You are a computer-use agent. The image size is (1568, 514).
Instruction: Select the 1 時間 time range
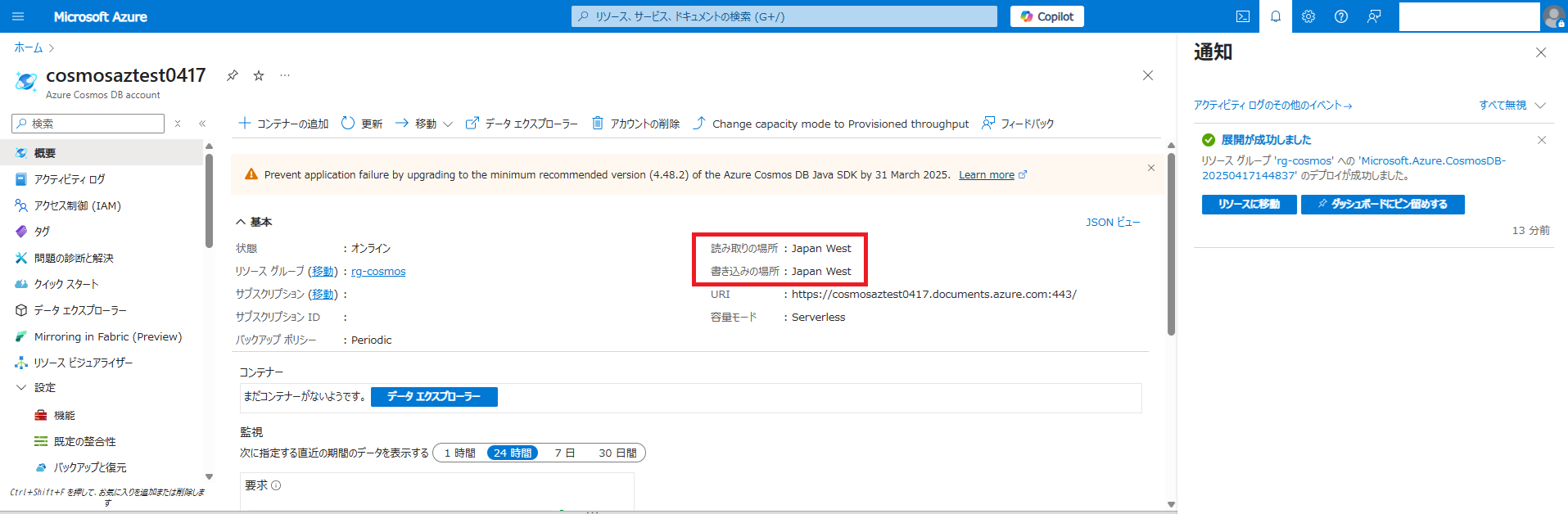pyautogui.click(x=459, y=453)
